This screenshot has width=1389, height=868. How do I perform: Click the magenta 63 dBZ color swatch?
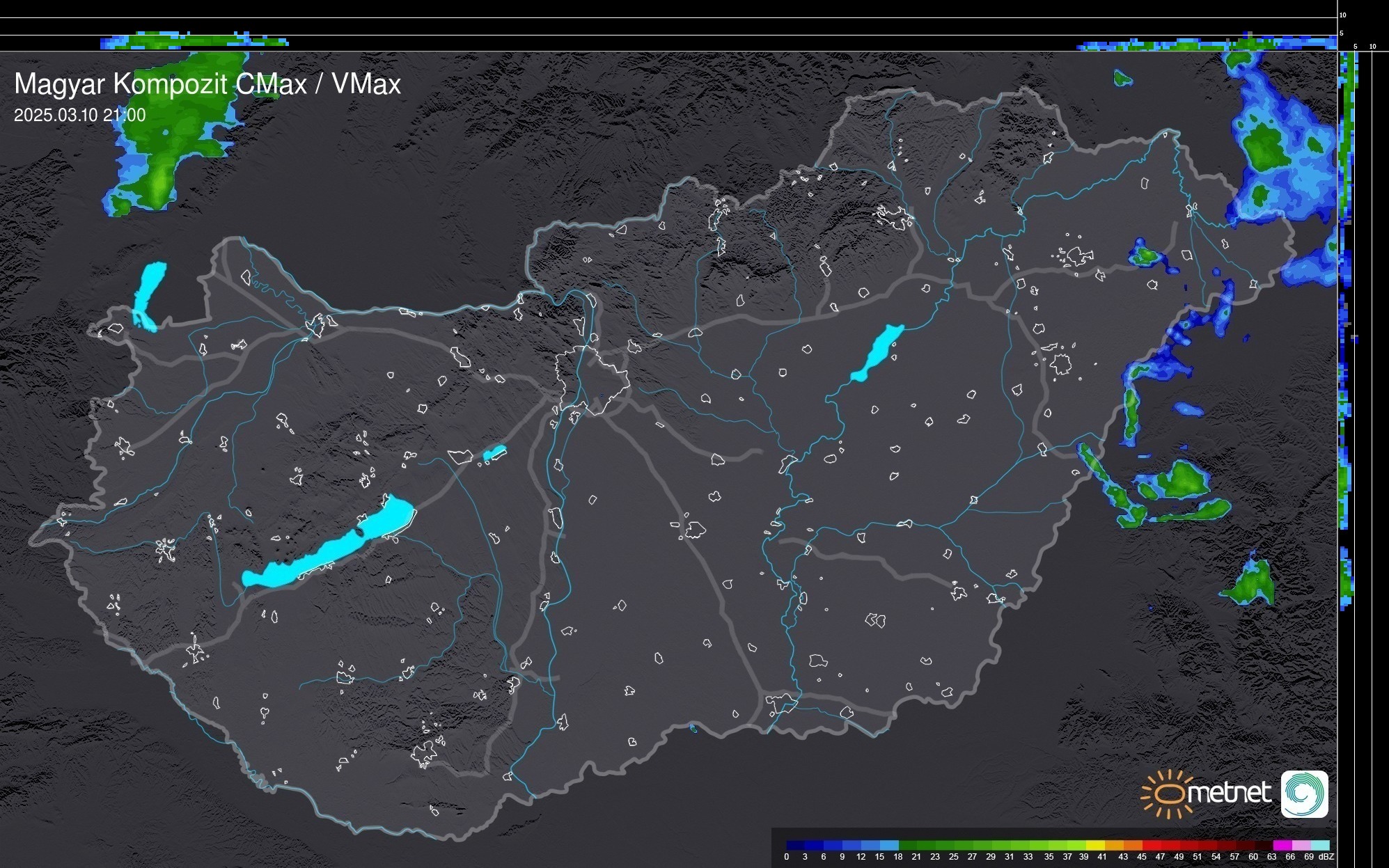pyautogui.click(x=1282, y=845)
